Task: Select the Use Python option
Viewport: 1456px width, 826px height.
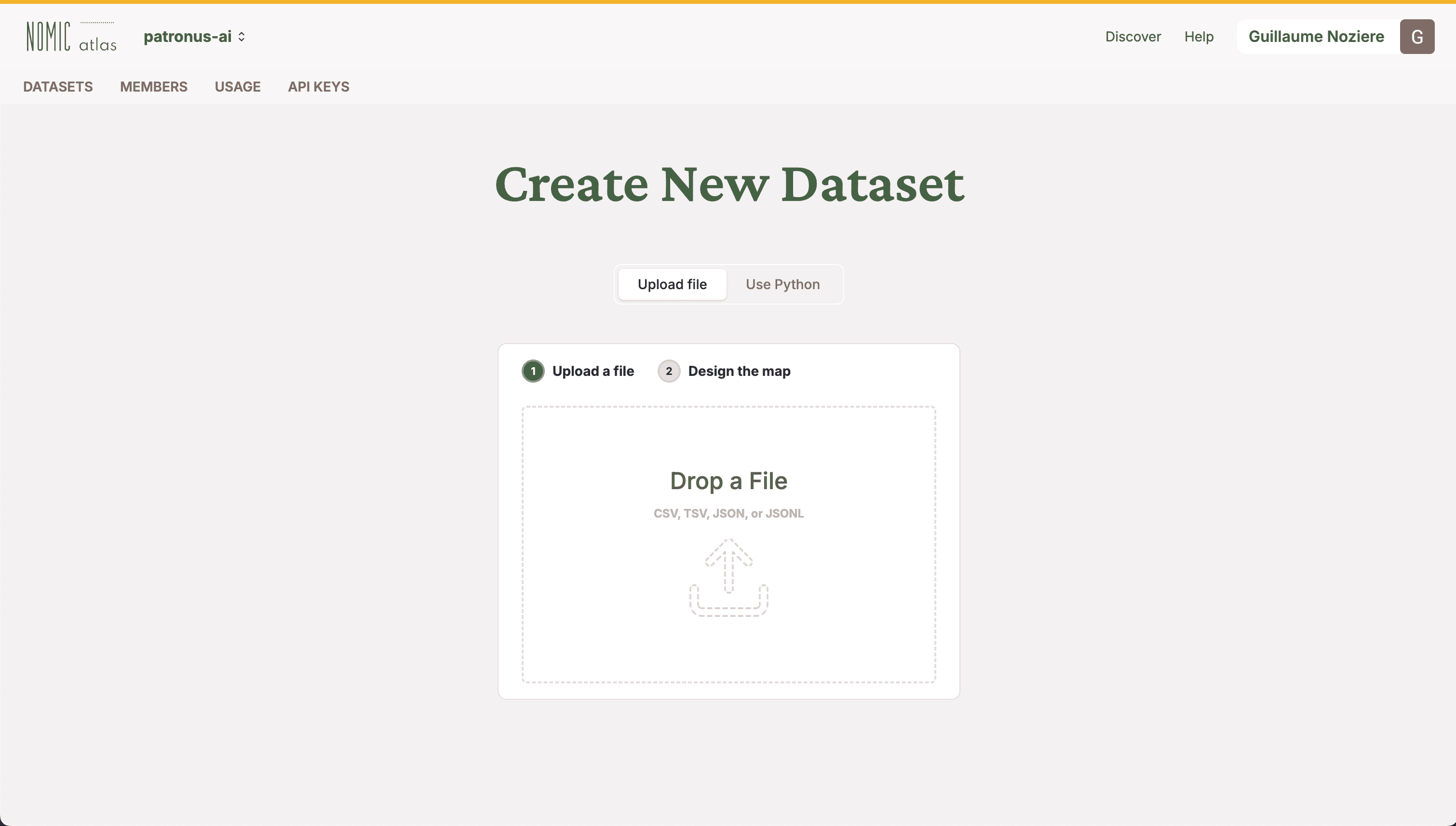Action: [x=782, y=284]
